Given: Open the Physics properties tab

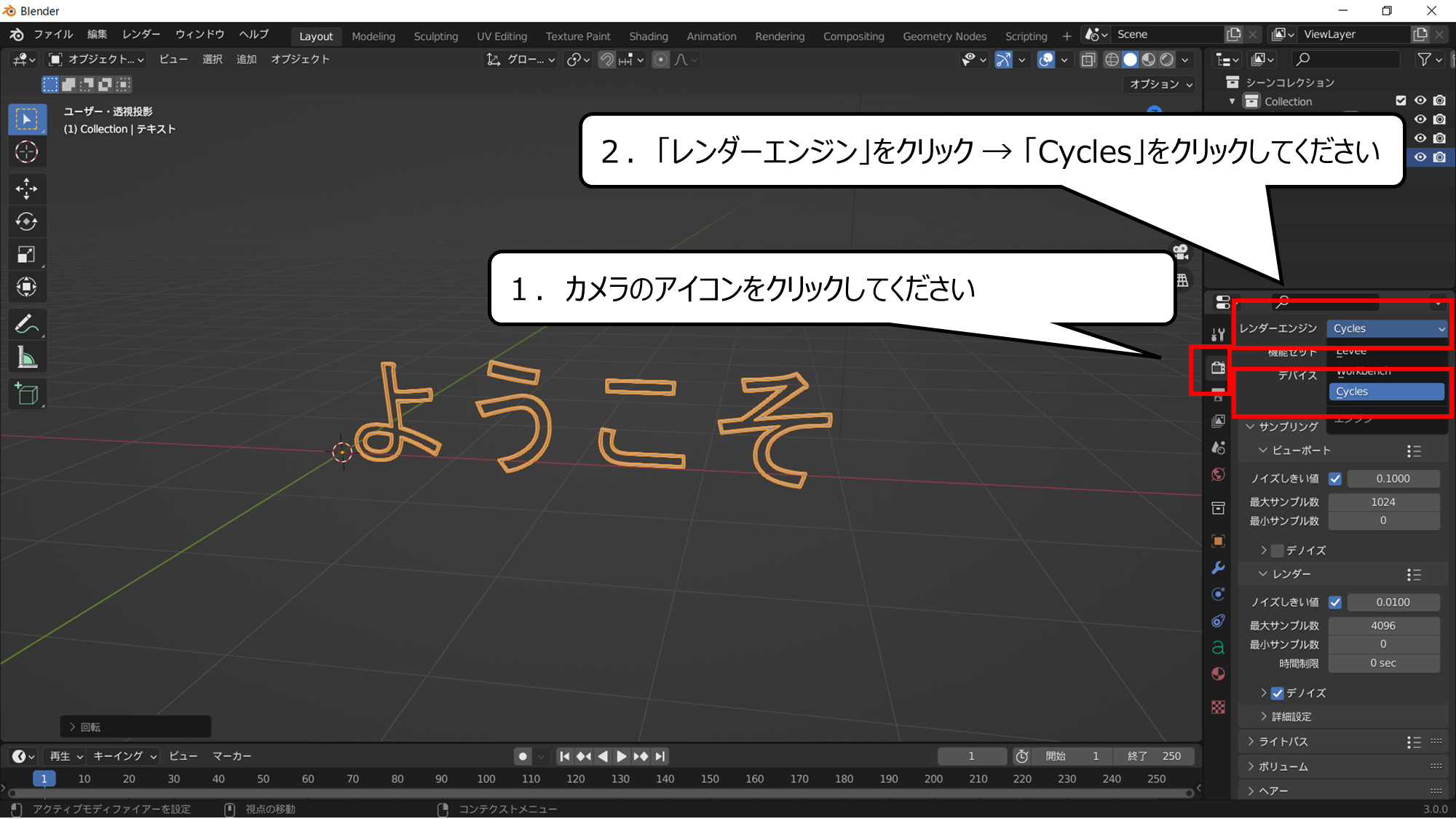Looking at the screenshot, I should pyautogui.click(x=1218, y=594).
